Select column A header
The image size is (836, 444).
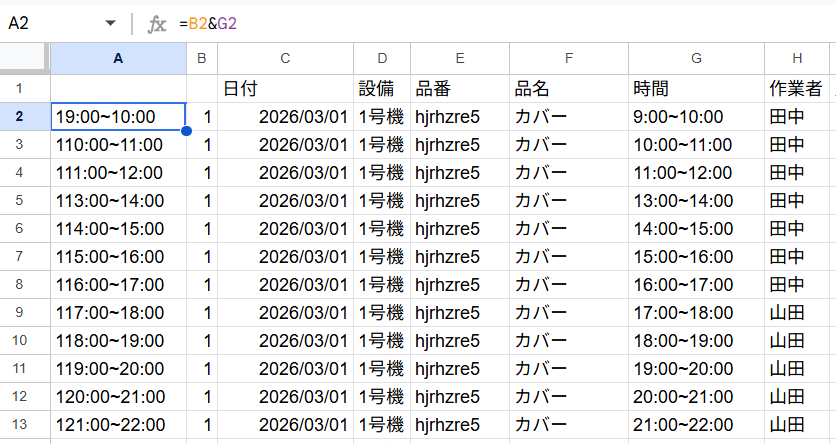118,59
